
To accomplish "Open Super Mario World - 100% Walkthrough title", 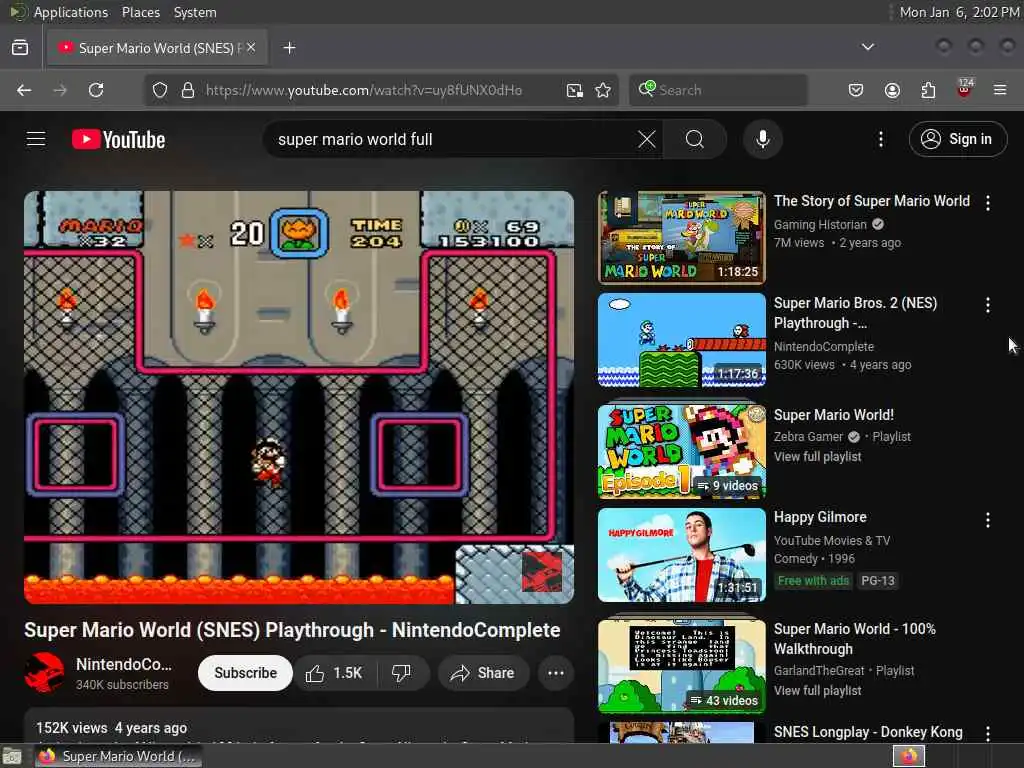I will (x=854, y=639).
